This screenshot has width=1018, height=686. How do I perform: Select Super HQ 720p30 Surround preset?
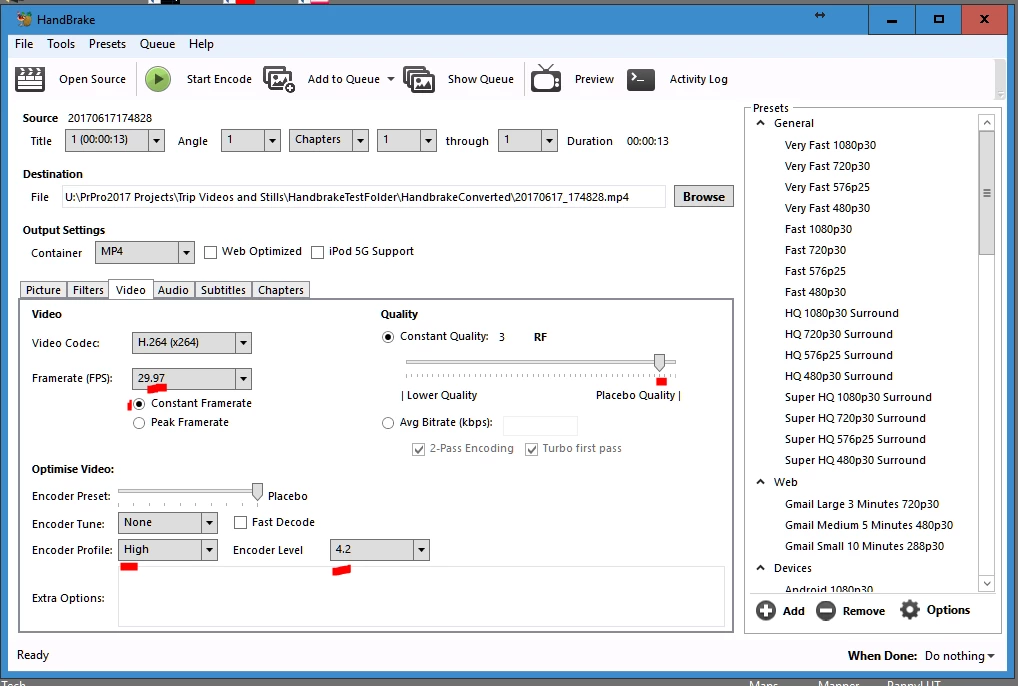(855, 419)
